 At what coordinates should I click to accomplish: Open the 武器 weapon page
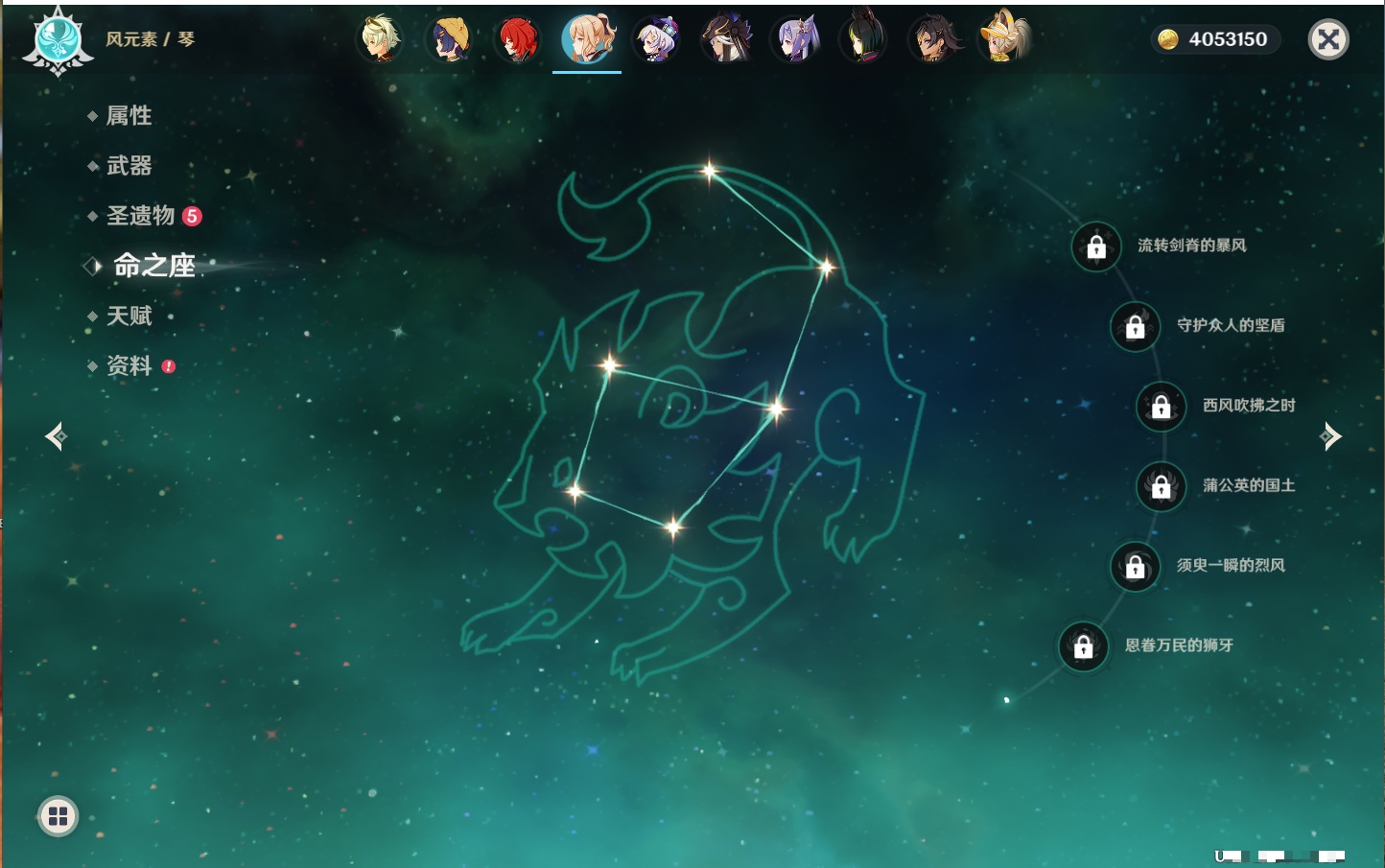(x=129, y=166)
